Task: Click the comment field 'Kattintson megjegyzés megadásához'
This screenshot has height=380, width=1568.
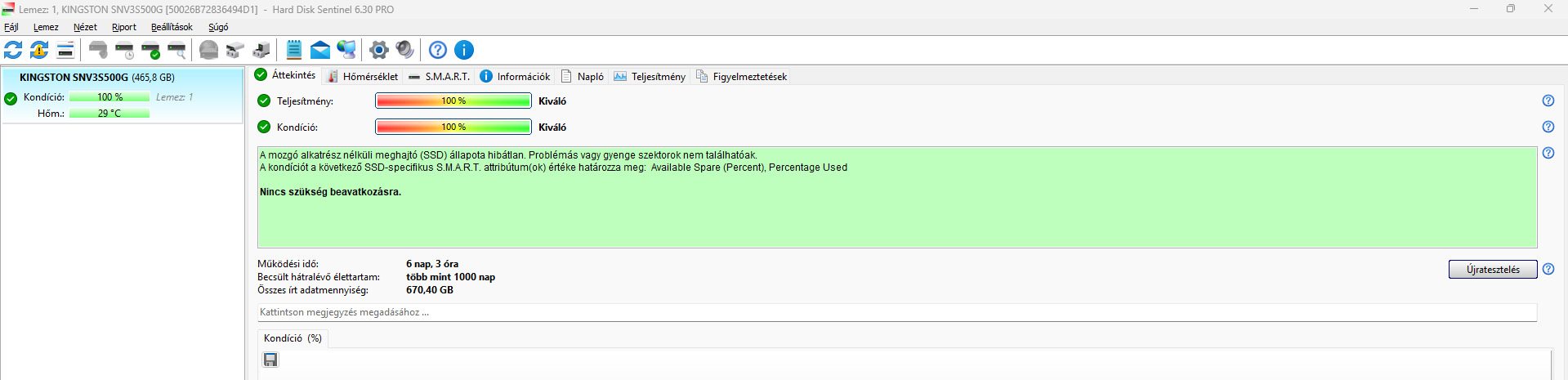Action: (897, 312)
